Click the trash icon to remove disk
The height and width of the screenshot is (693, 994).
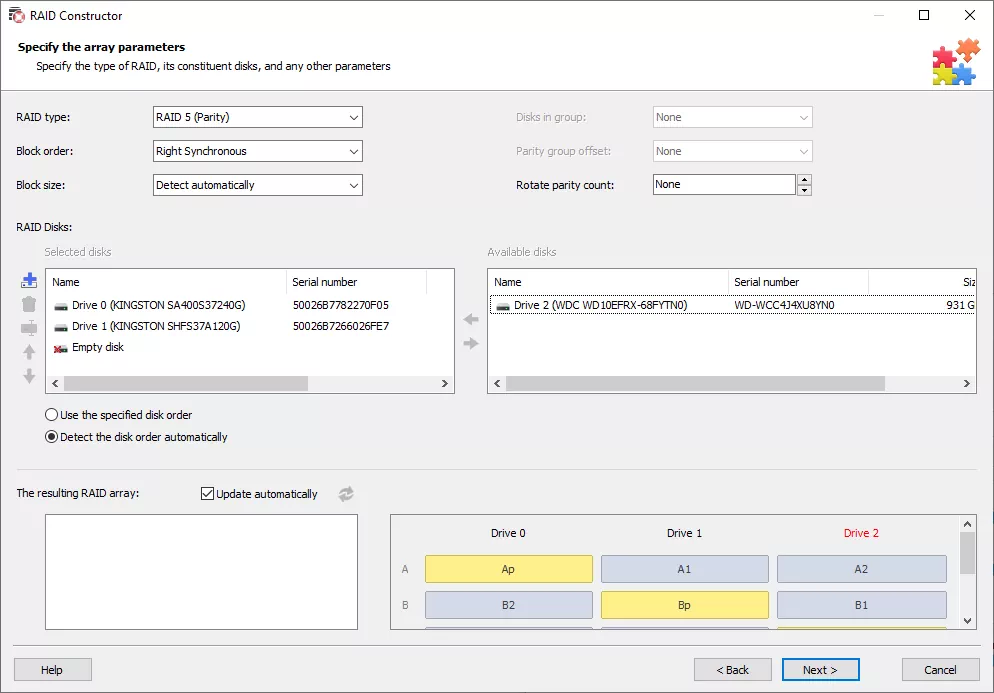(29, 305)
